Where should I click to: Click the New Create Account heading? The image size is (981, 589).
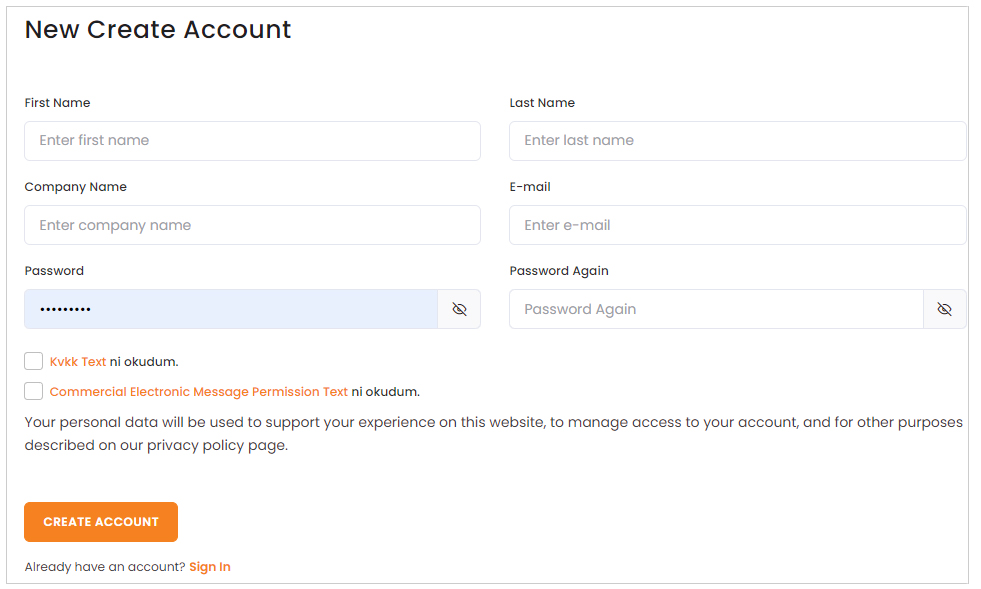coord(158,30)
